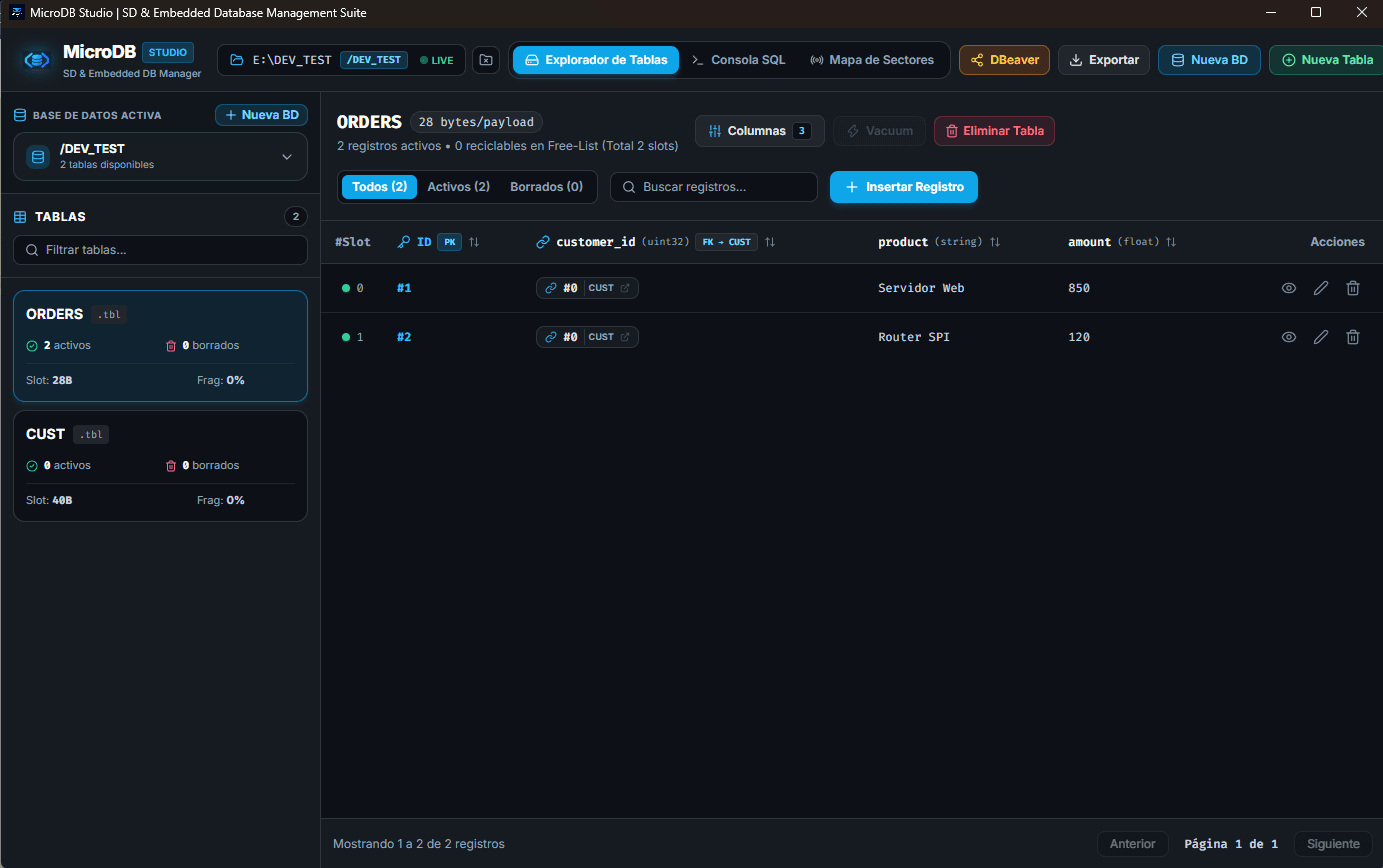Delete the Servidor Web record with trash icon

1353,288
